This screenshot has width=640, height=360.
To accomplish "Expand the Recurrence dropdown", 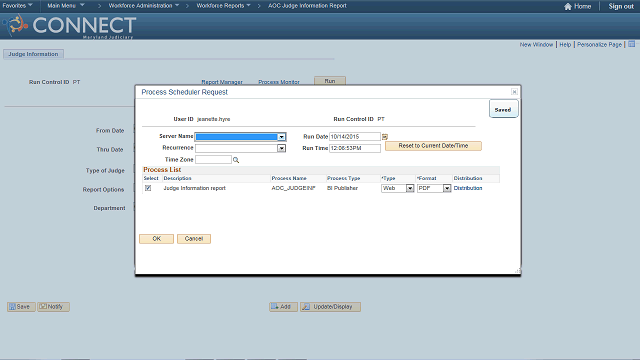I will click(281, 148).
